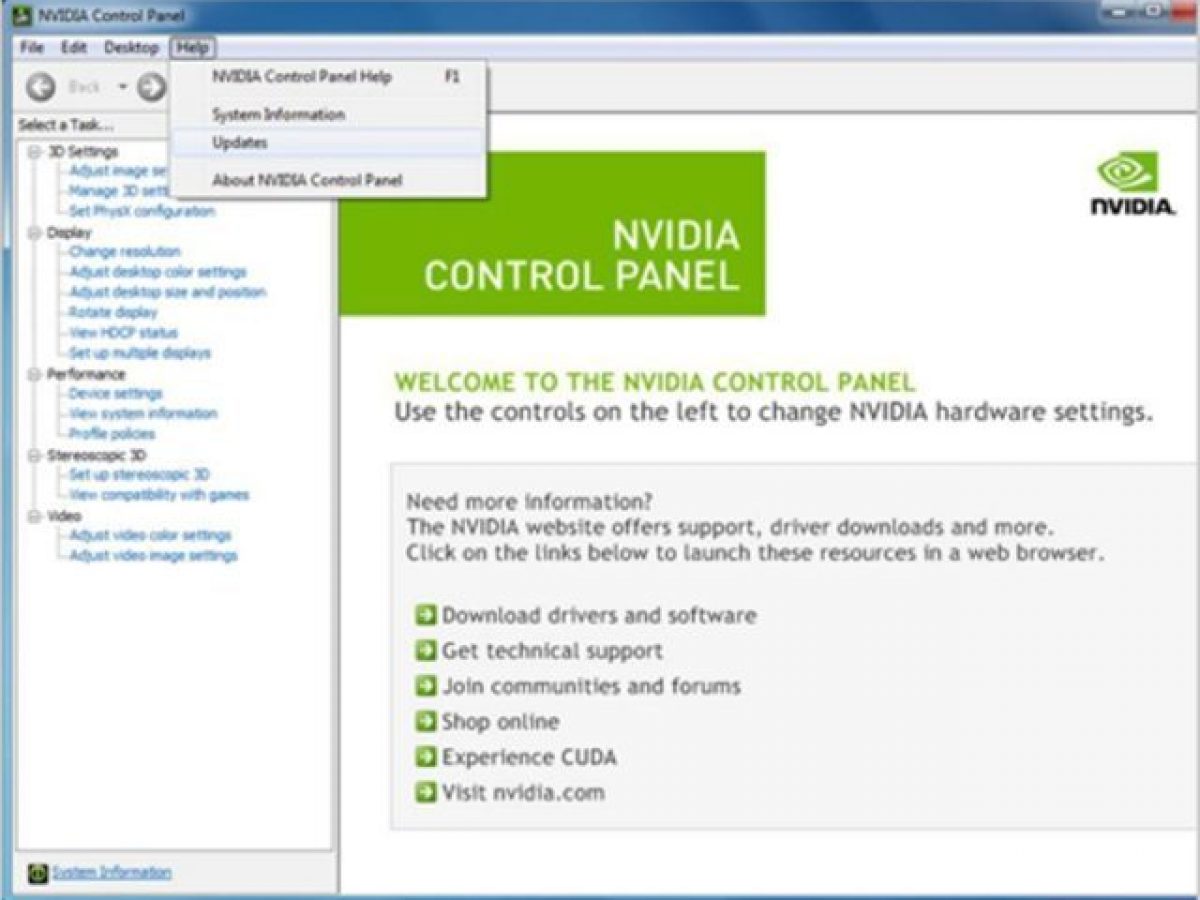The image size is (1200, 900).
Task: Select Adjust video color settings task
Action: 150,535
